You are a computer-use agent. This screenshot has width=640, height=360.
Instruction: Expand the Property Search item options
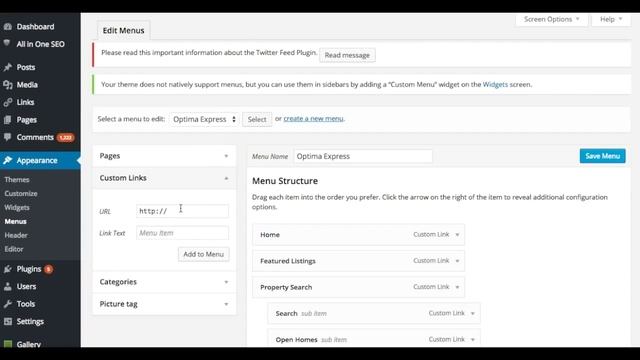pyautogui.click(x=457, y=287)
